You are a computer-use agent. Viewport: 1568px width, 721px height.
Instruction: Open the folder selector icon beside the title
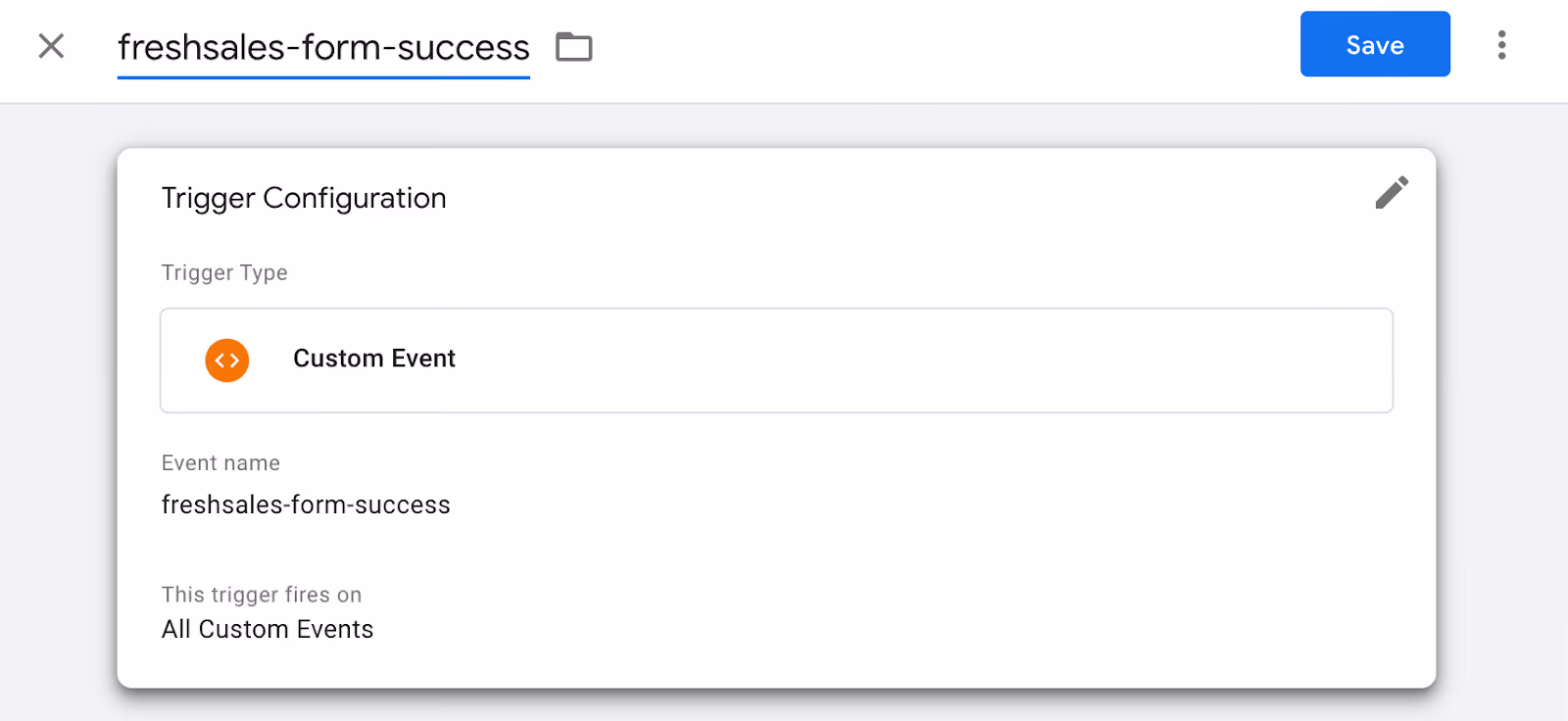tap(574, 47)
